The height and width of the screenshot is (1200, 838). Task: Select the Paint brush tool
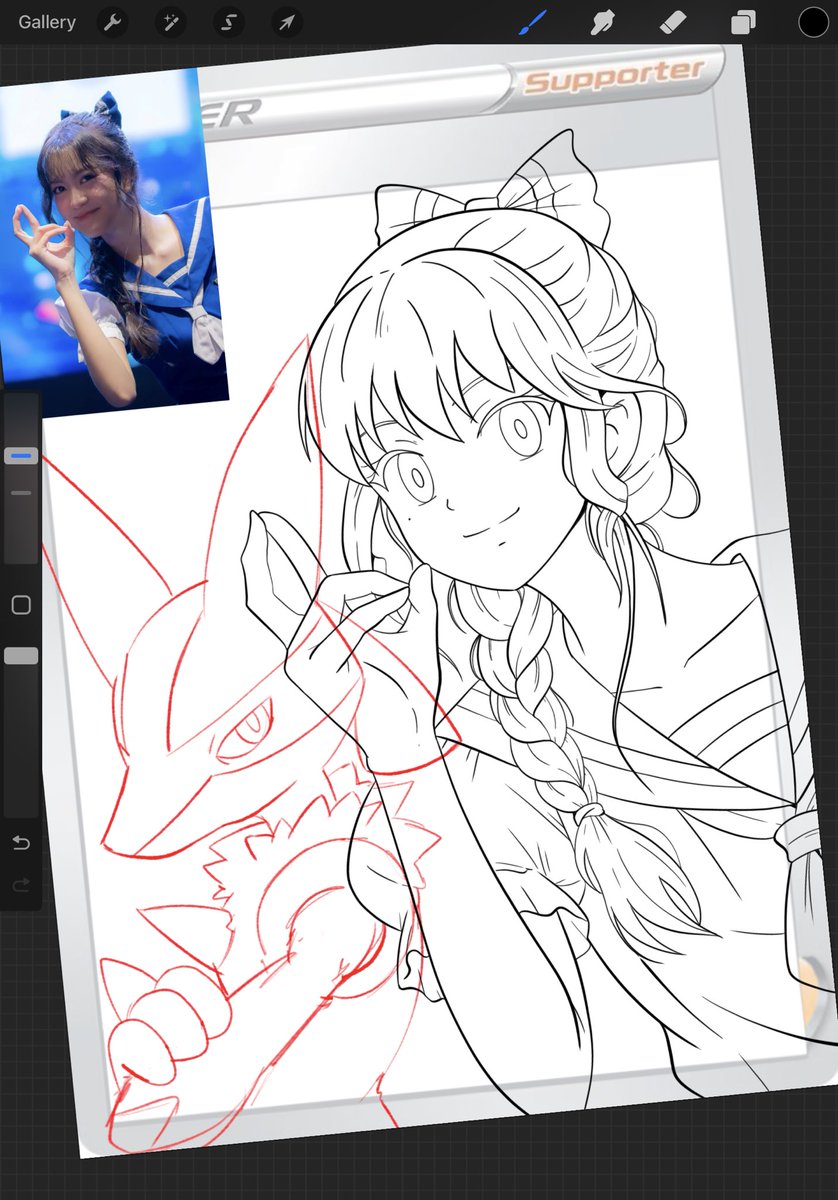(531, 21)
